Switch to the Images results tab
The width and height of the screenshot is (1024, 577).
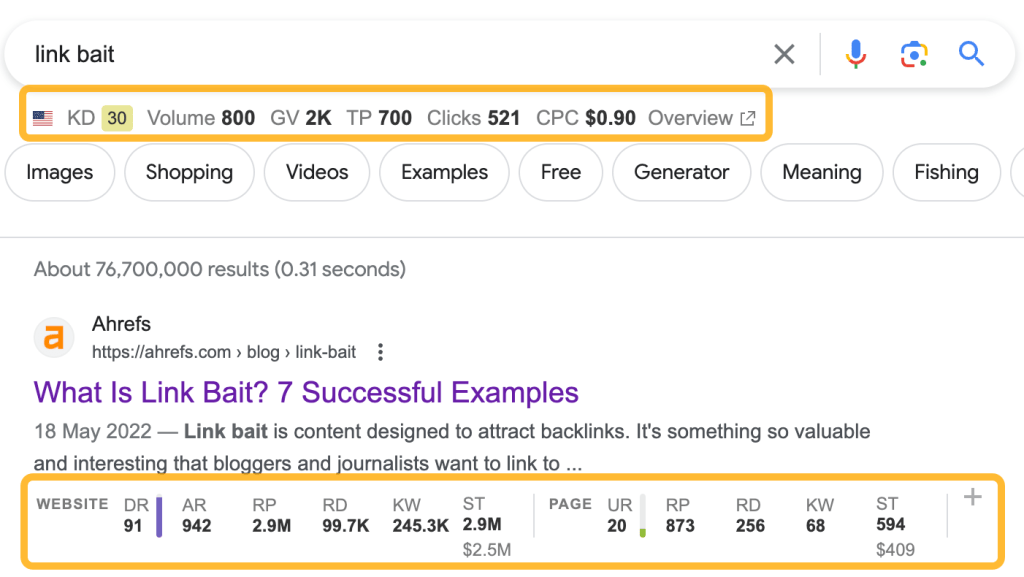click(59, 172)
